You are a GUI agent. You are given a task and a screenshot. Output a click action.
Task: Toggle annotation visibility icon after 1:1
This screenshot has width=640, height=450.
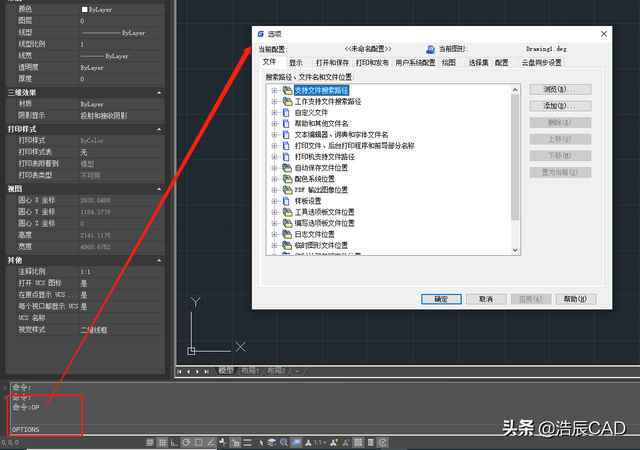[x=334, y=442]
